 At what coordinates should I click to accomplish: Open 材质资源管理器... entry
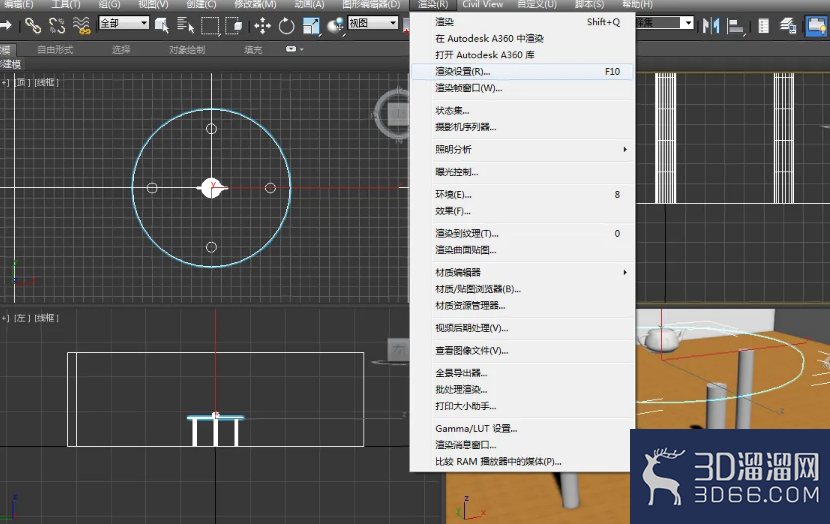coord(522,305)
